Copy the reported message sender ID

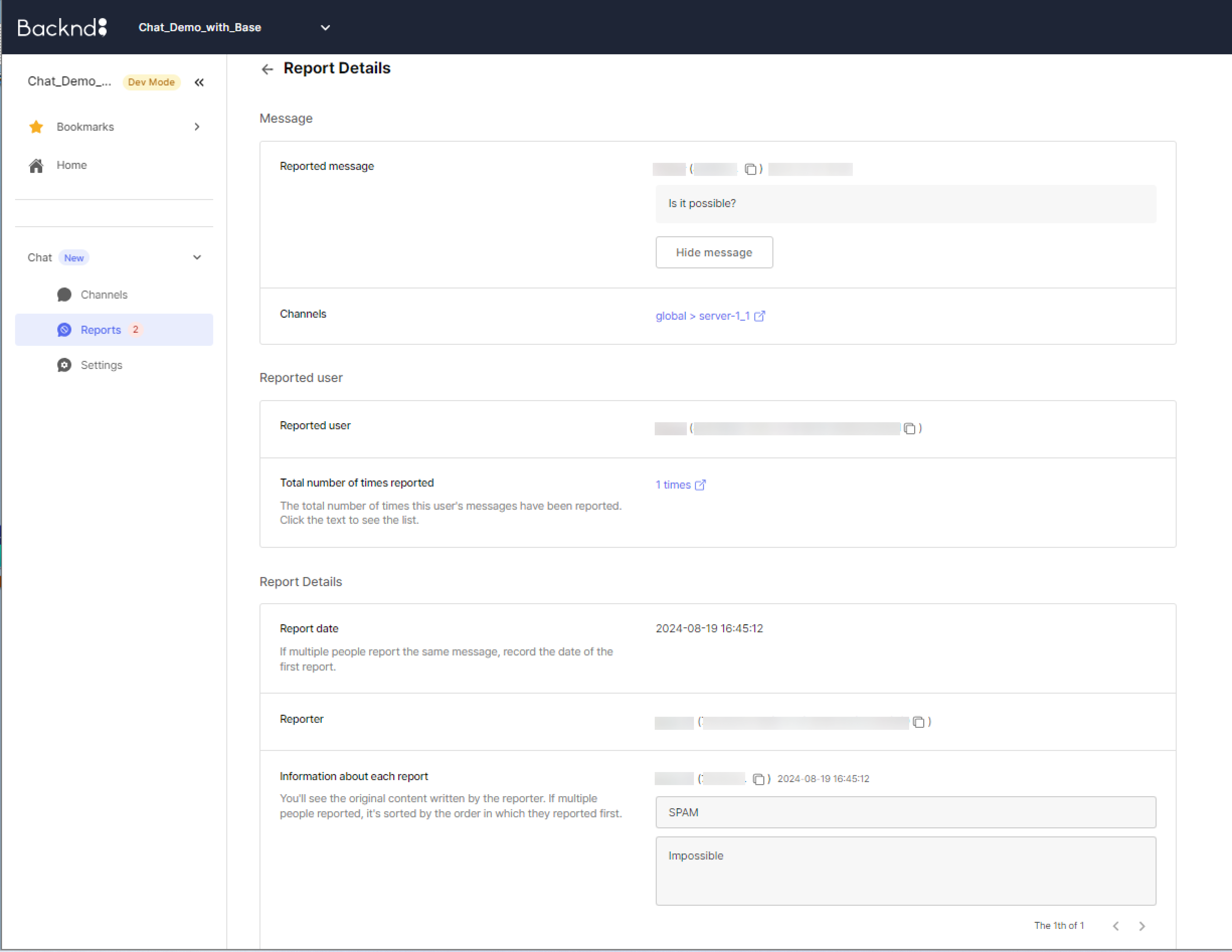[750, 169]
